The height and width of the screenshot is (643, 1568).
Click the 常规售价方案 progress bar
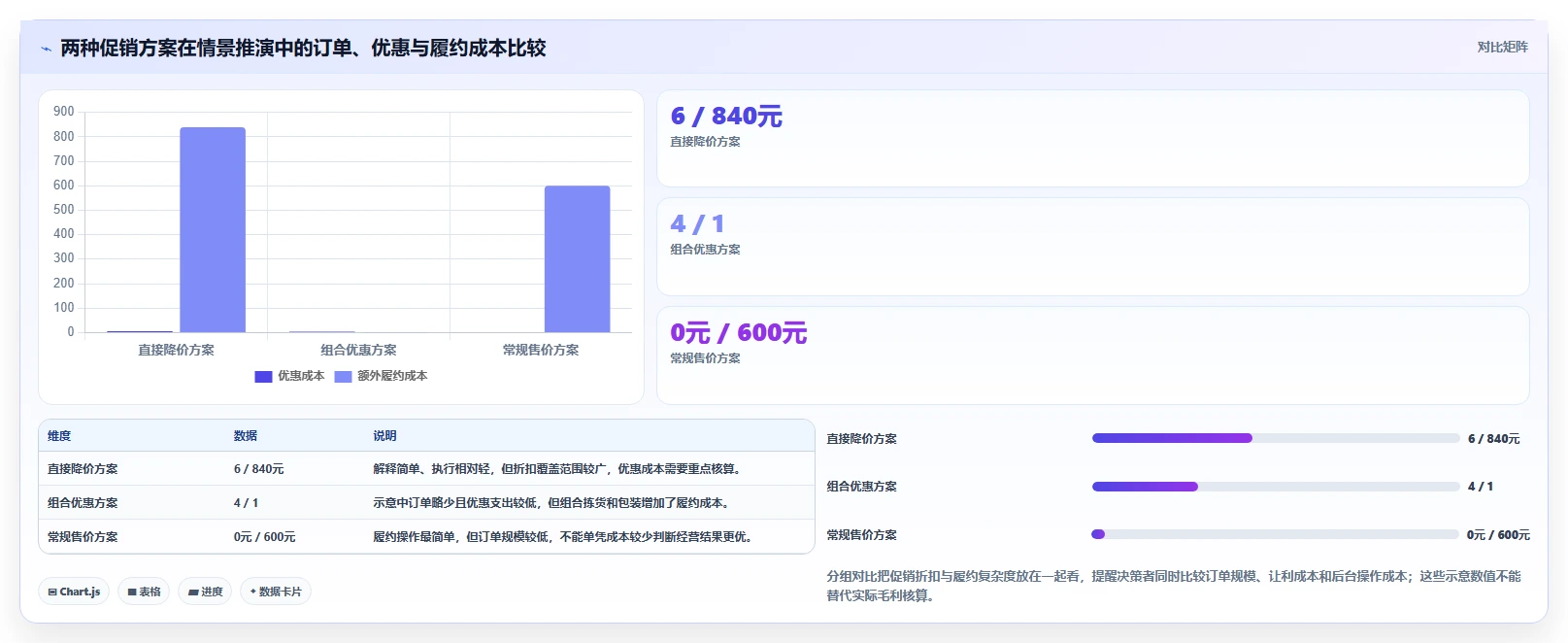coord(1275,534)
